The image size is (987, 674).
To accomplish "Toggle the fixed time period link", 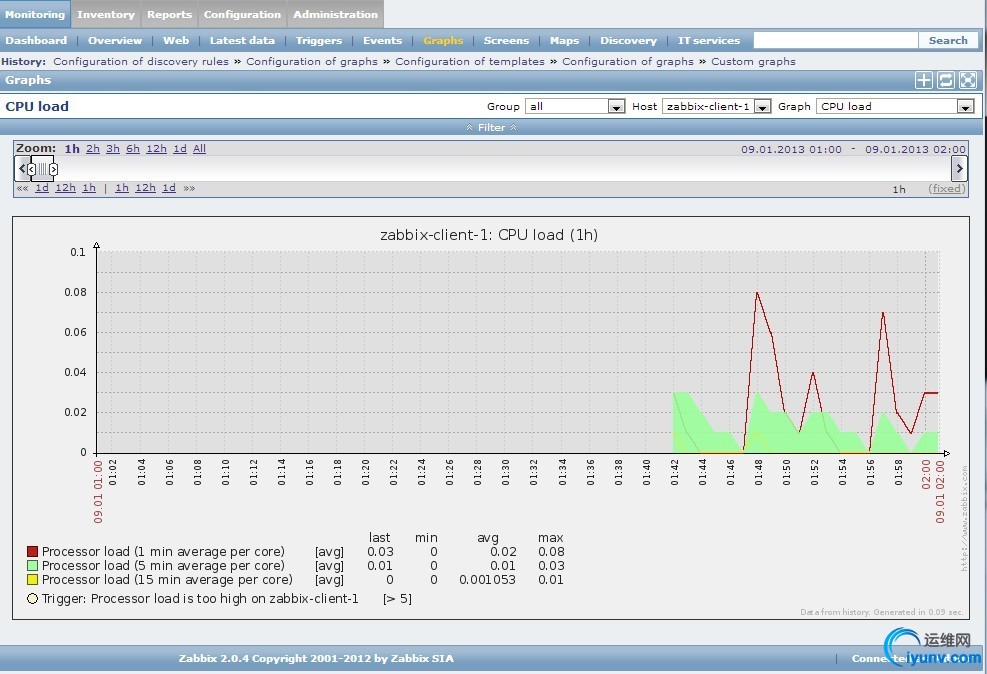I will coord(946,188).
